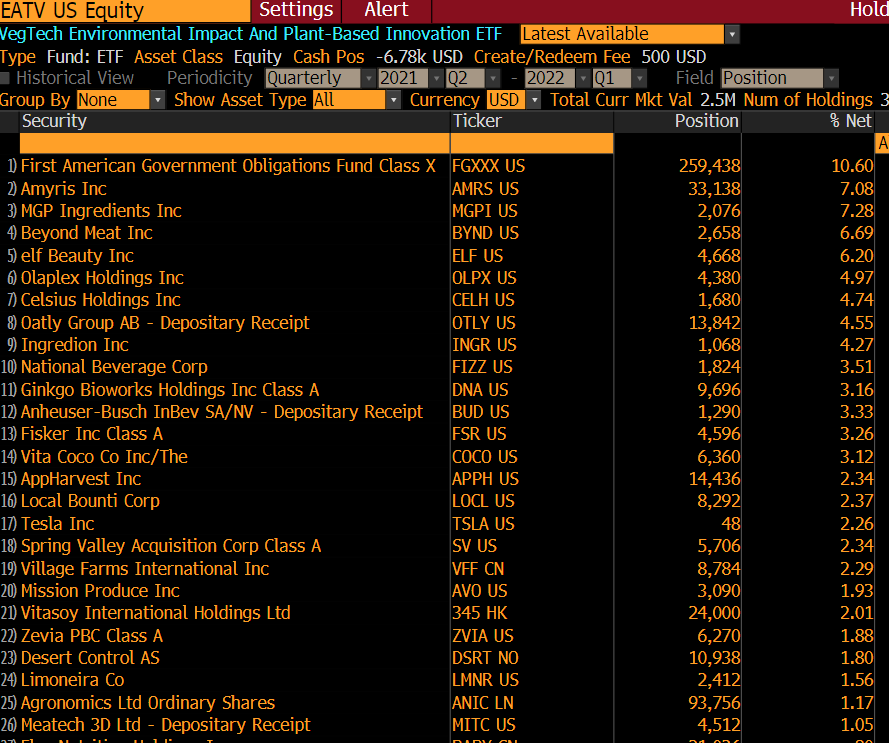
Task: Select Limoneira Co holding
Action: 72,679
